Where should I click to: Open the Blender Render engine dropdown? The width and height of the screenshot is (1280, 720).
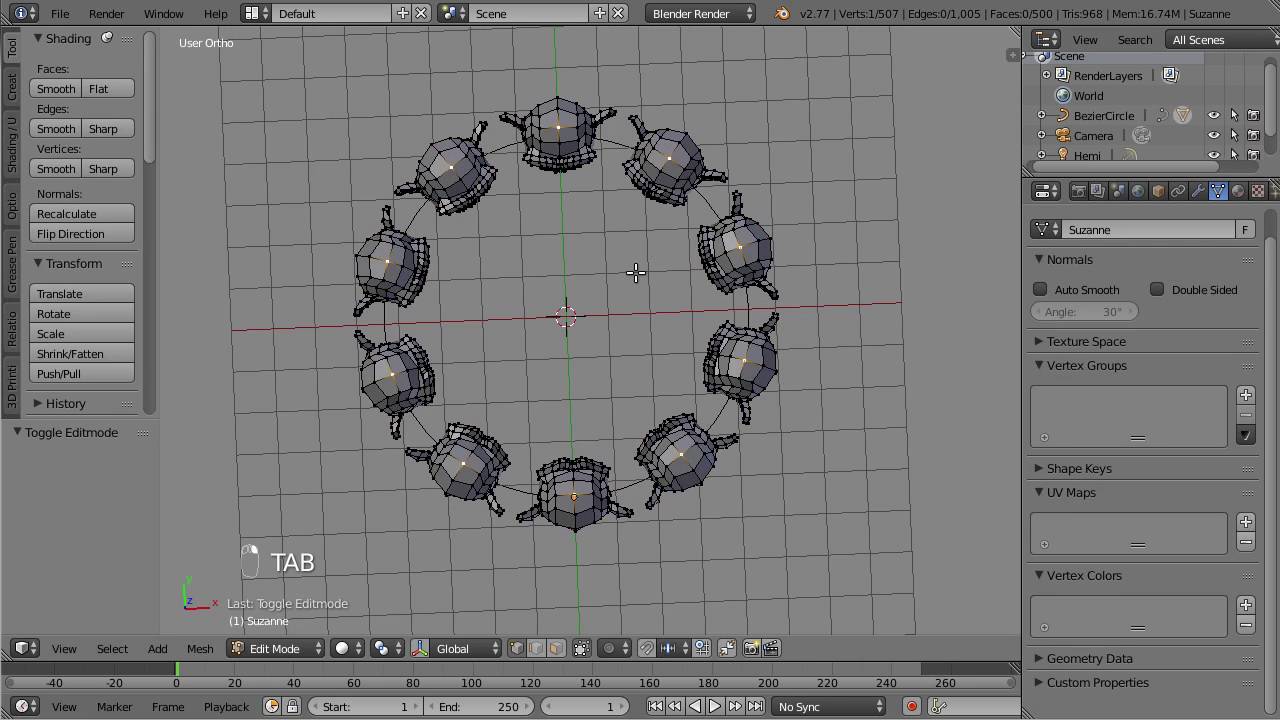[701, 14]
